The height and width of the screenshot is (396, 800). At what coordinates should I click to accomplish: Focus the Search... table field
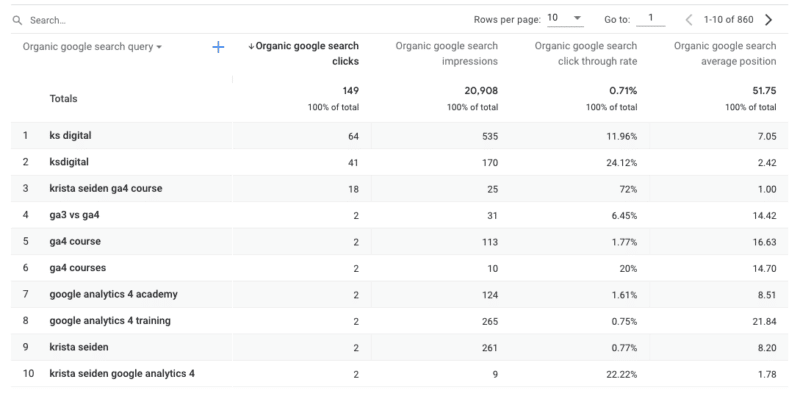(x=48, y=20)
